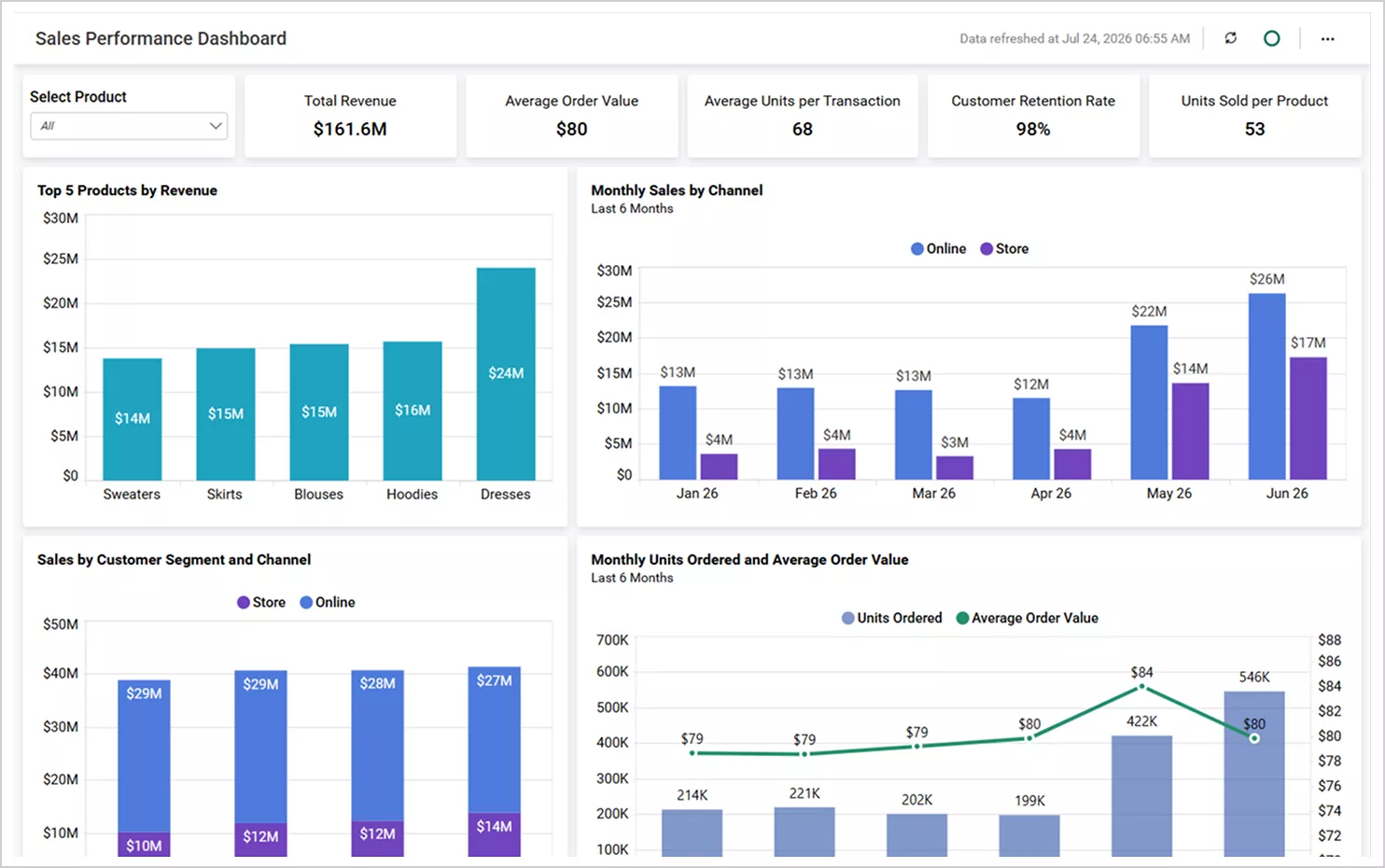
Task: Click the highlighted $80 line end point
Action: pos(1254,738)
